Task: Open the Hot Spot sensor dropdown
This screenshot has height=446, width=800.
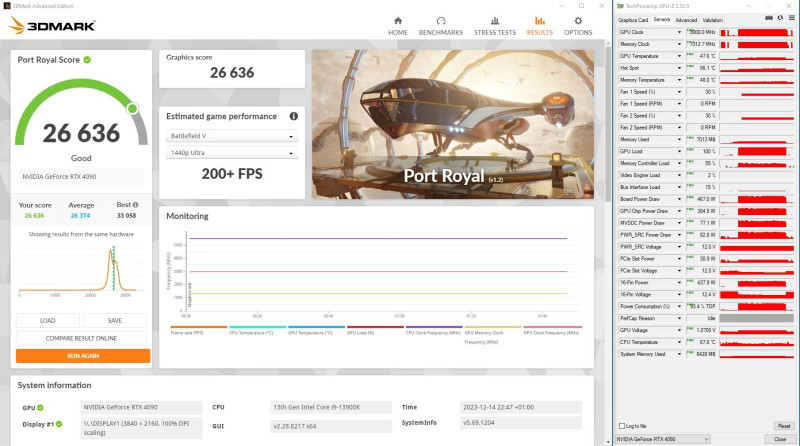Action: pyautogui.click(x=679, y=68)
